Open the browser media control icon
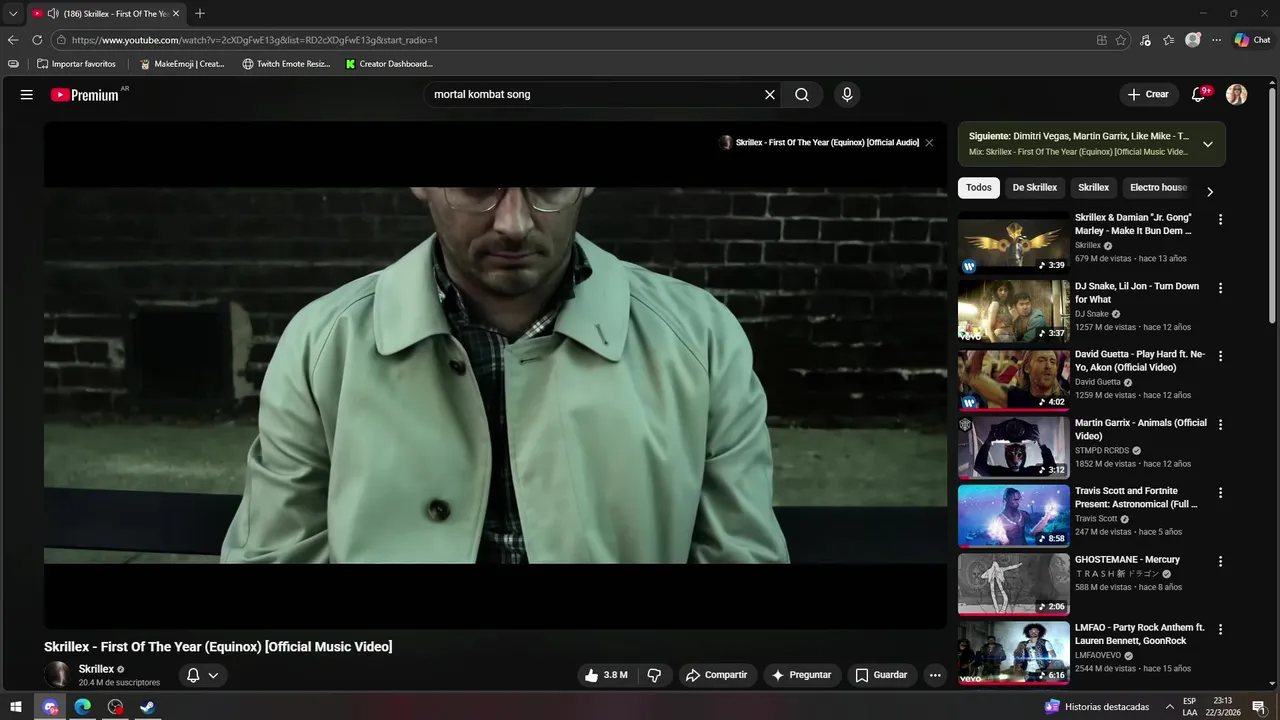This screenshot has height=720, width=1280. [1145, 40]
